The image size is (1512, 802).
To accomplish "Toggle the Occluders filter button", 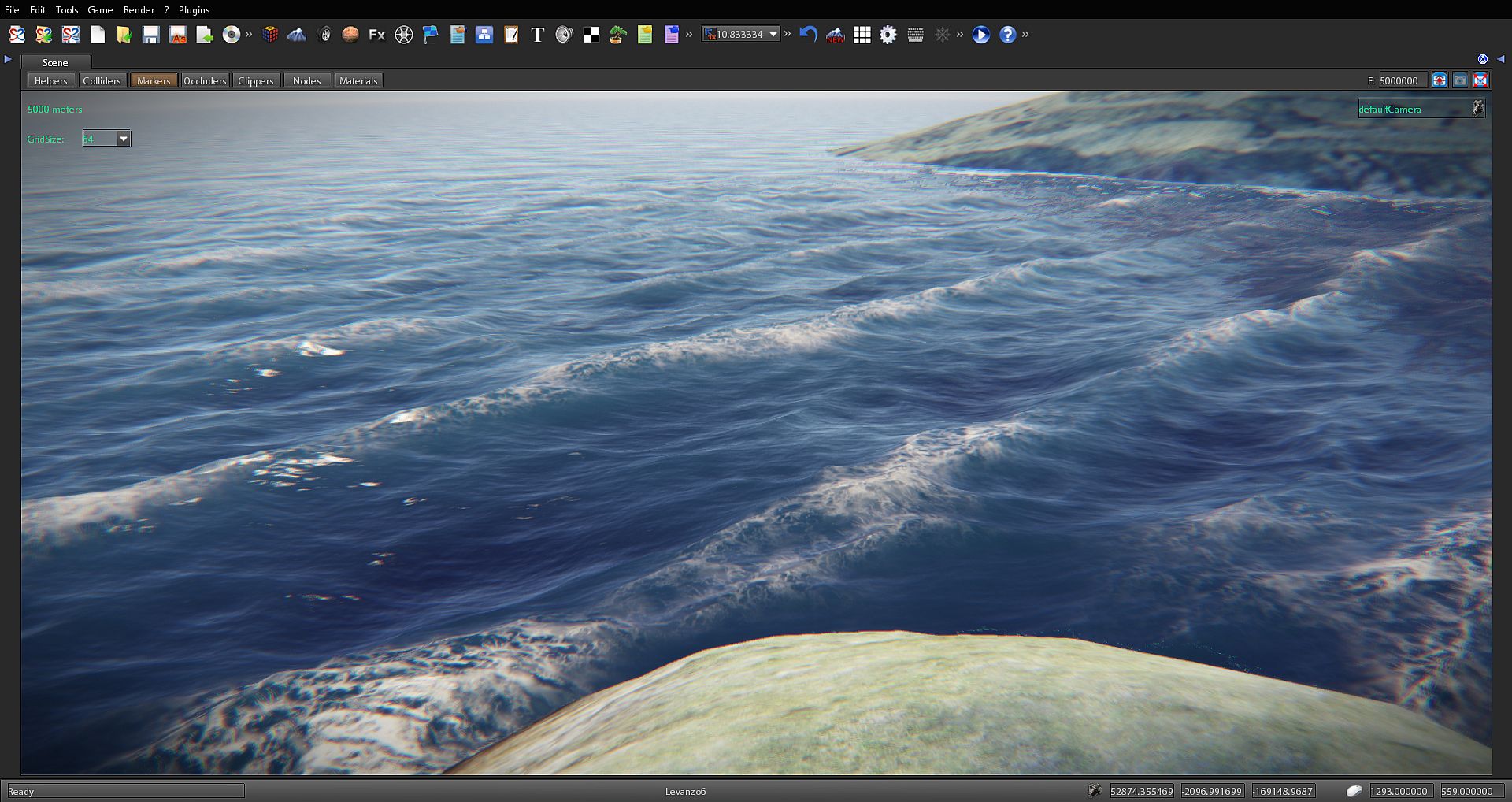I will coord(205,80).
